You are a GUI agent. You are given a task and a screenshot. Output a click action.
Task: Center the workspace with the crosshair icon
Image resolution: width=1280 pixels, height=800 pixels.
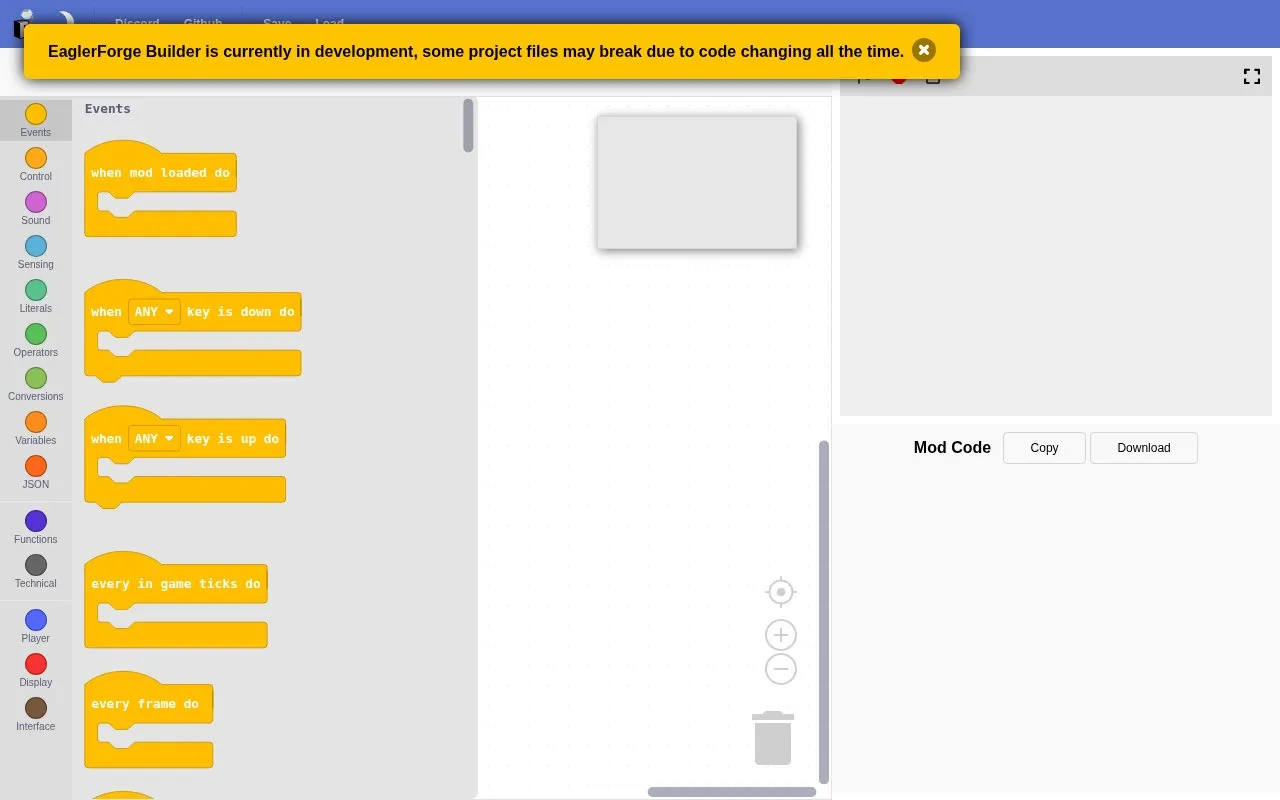point(781,592)
